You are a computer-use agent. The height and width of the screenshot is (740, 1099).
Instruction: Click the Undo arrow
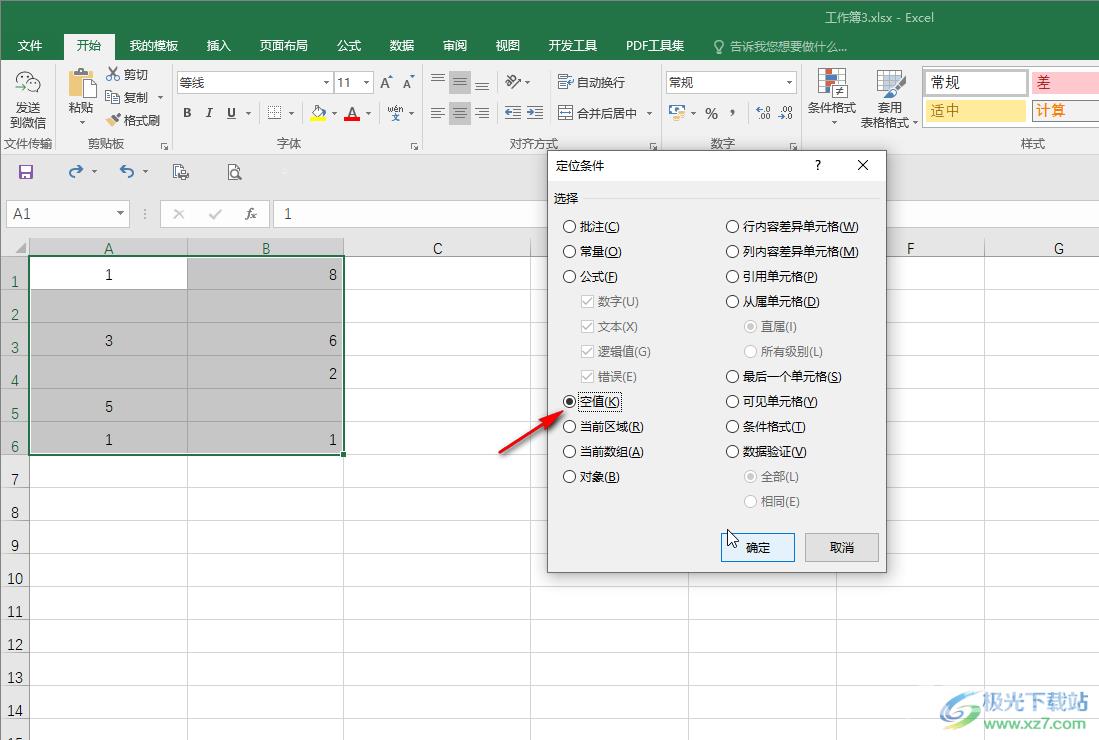(x=127, y=171)
